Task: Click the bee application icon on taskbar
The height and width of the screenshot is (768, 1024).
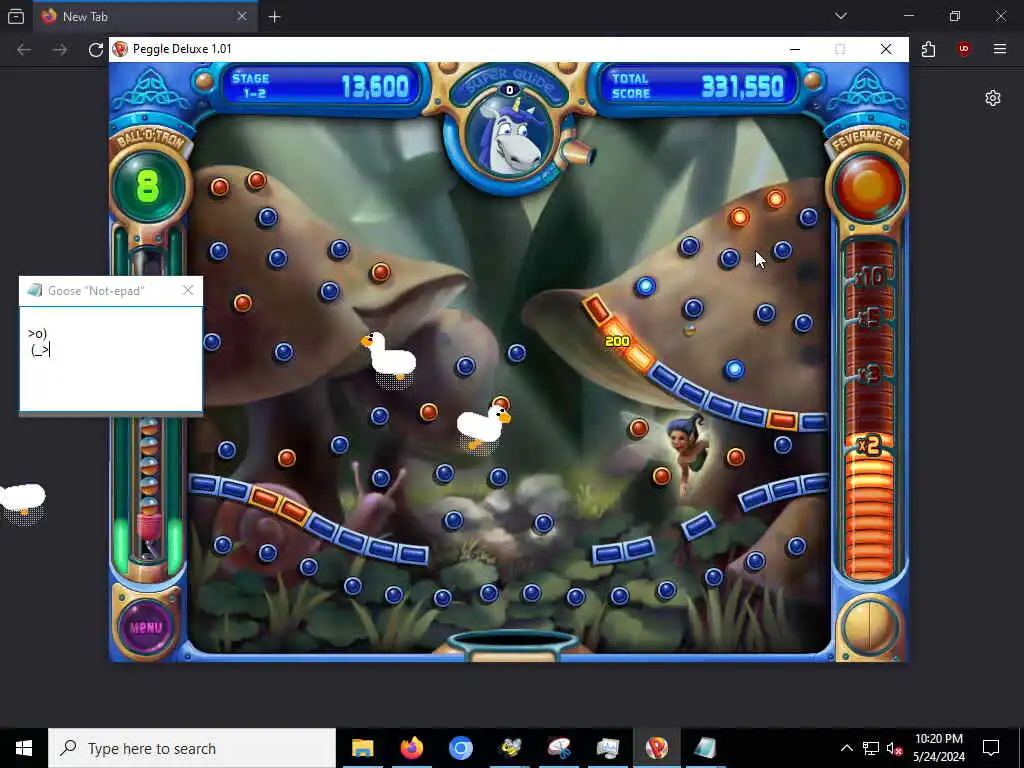Action: (x=510, y=748)
